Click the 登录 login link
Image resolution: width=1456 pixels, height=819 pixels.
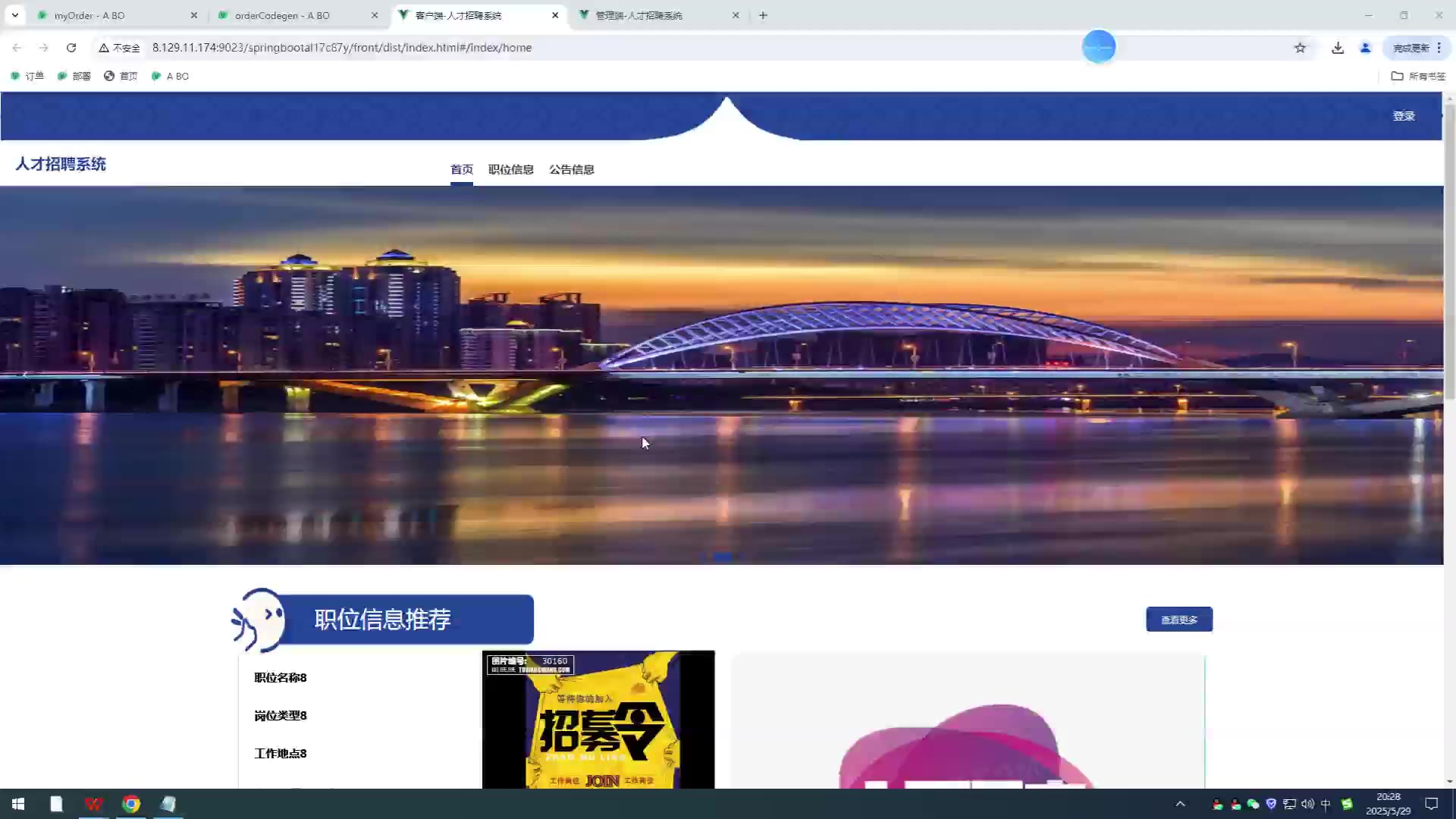(x=1403, y=116)
